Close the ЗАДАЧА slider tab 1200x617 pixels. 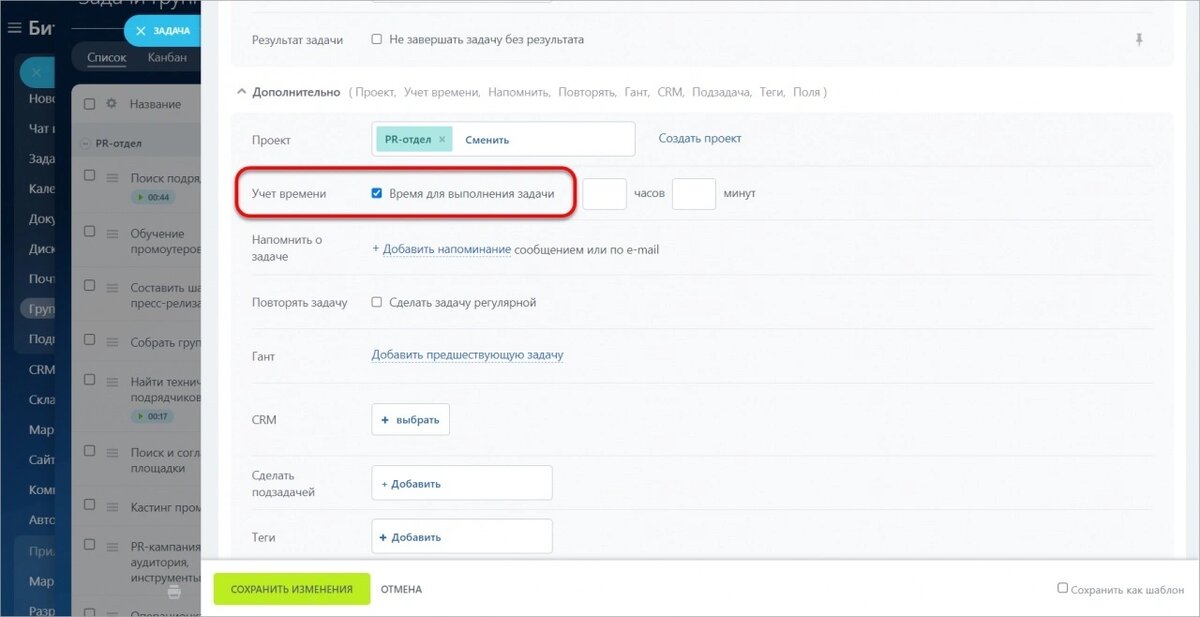pos(140,31)
